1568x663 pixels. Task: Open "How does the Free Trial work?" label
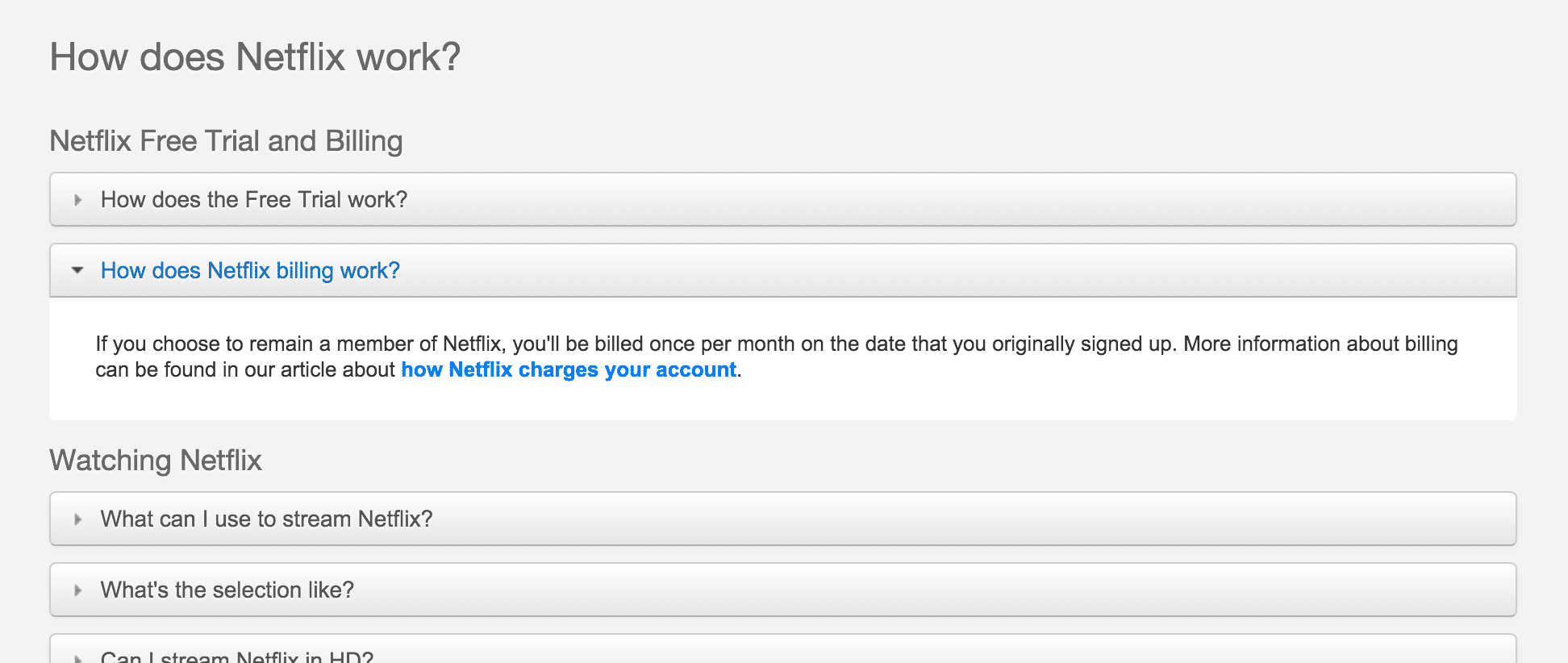253,200
